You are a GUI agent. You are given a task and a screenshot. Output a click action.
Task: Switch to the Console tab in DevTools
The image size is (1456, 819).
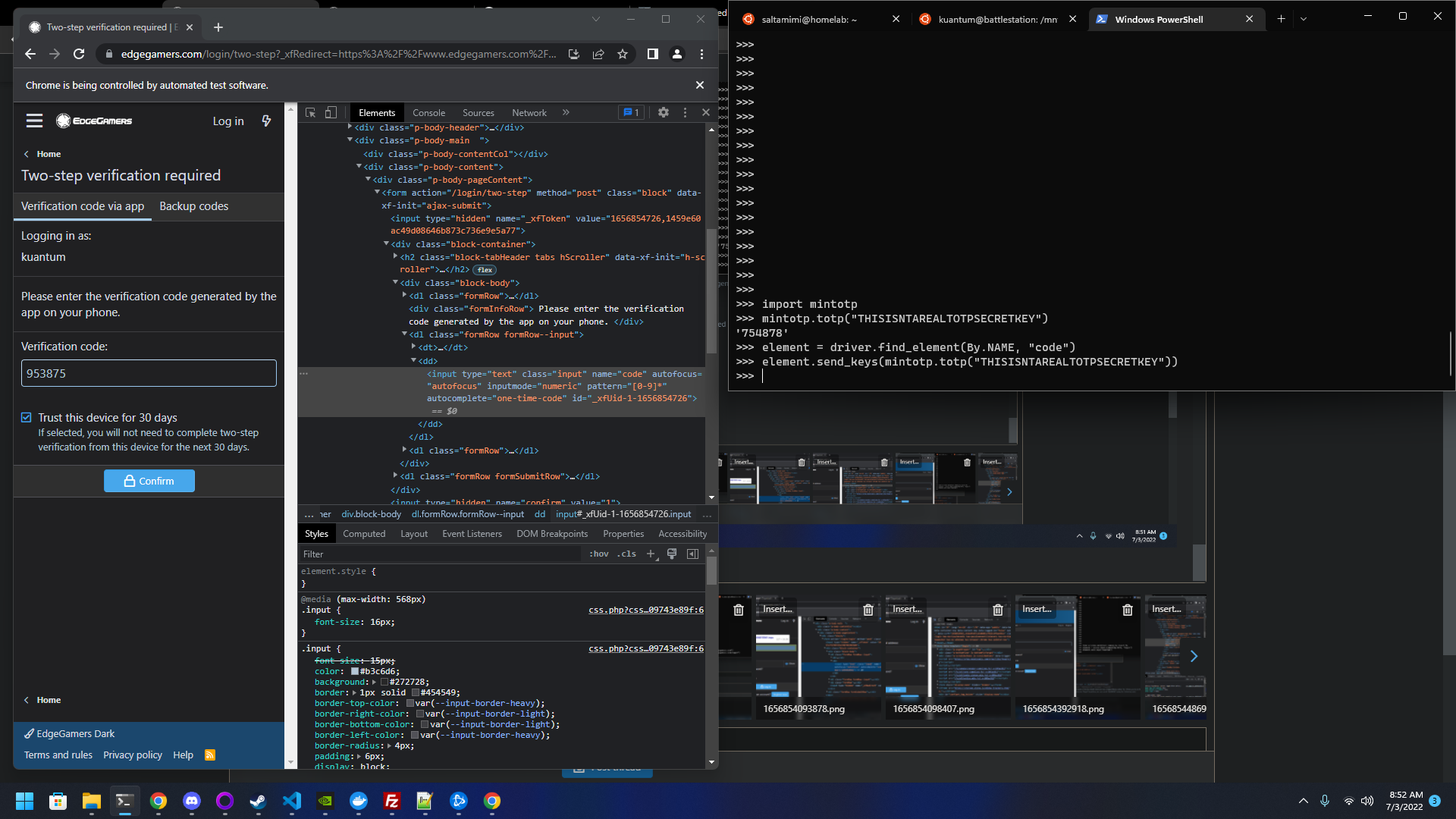pos(428,112)
